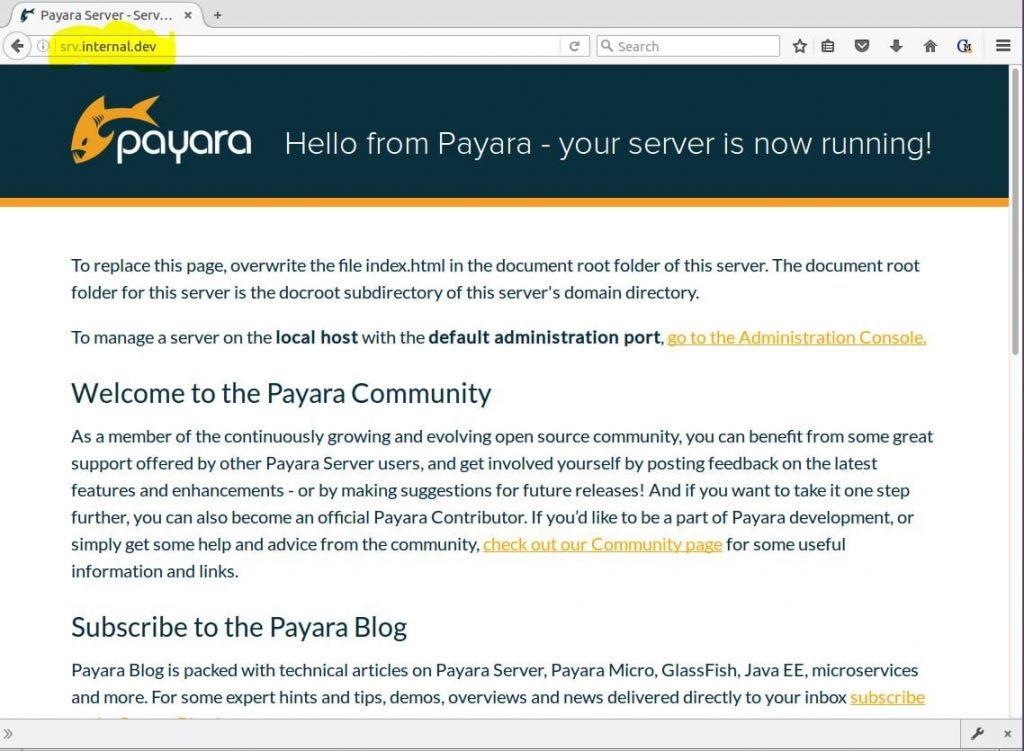The height and width of the screenshot is (751, 1024).
Task: Open the site information icon in address bar
Action: (x=42, y=46)
